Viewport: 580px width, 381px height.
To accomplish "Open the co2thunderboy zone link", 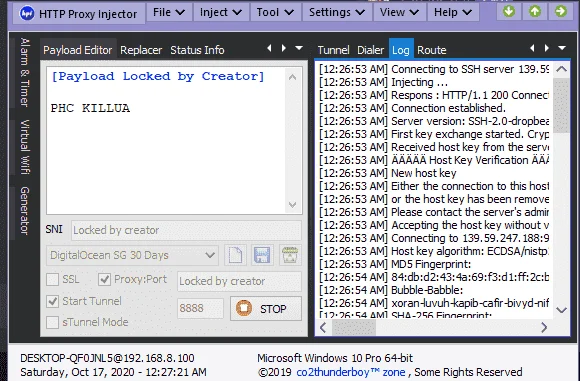I will (351, 372).
